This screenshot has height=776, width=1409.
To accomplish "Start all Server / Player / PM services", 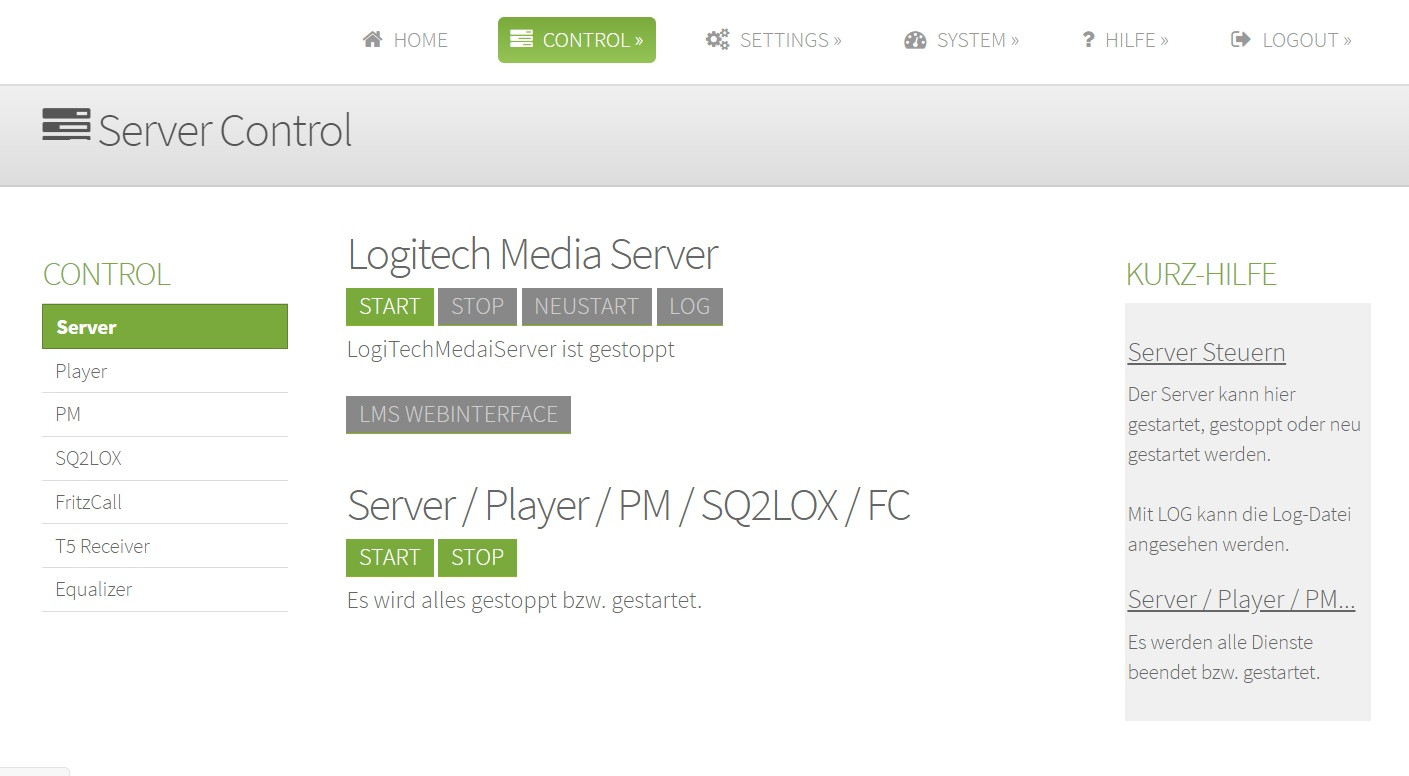I will (x=389, y=558).
